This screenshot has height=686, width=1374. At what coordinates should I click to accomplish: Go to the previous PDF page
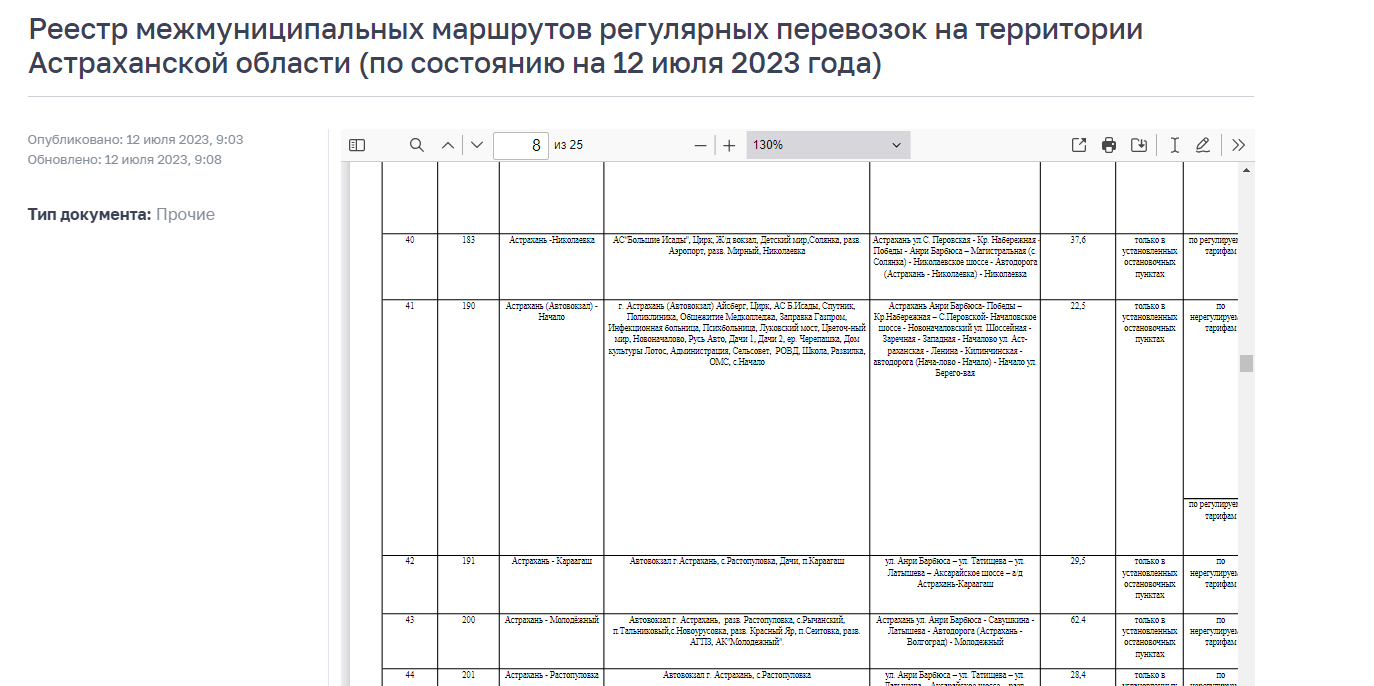coord(448,145)
